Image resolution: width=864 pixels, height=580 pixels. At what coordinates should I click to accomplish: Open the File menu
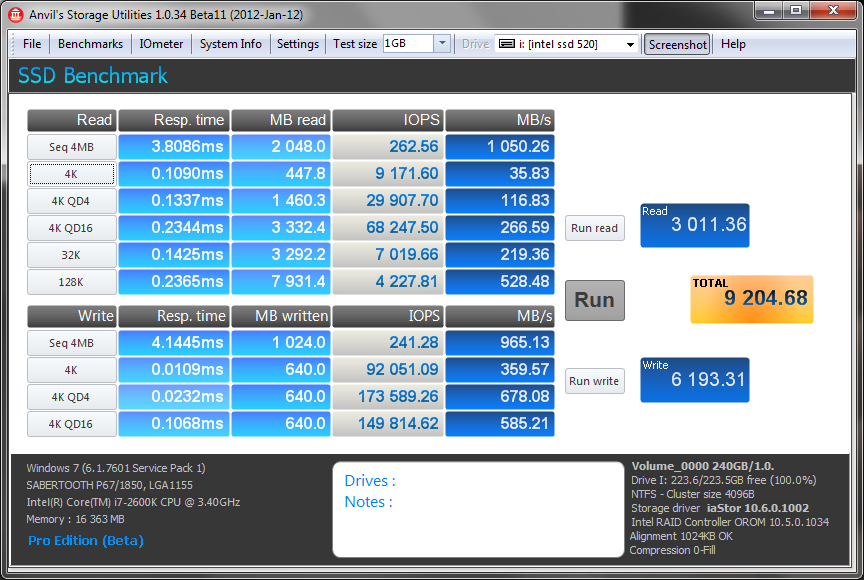(32, 44)
